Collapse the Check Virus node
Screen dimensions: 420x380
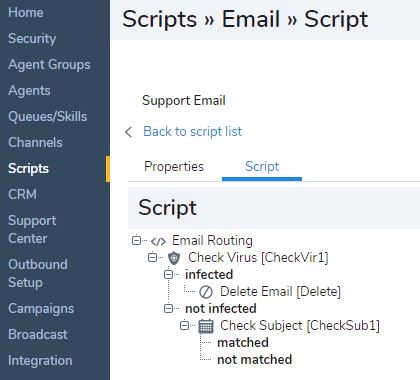(152, 257)
